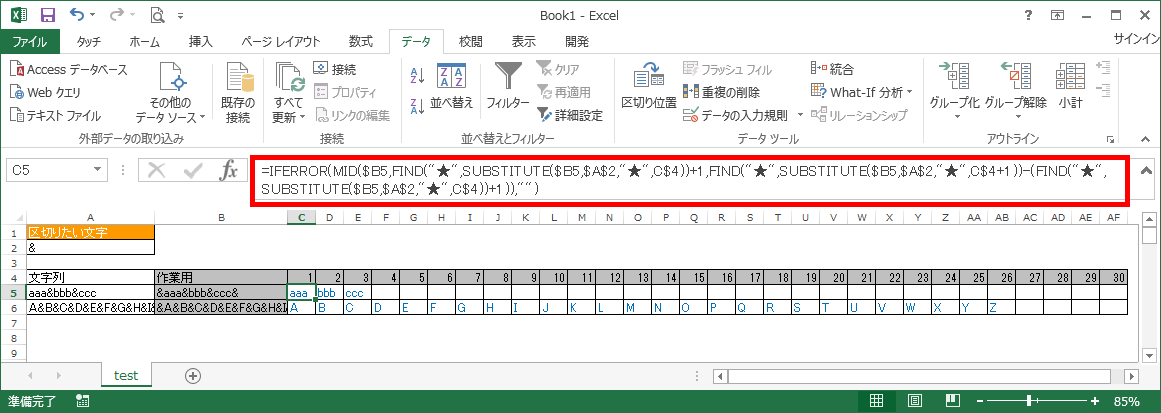Viewport: 1161px width, 413px height.
Task: Click the Print Preview quick access icon
Action: [156, 14]
